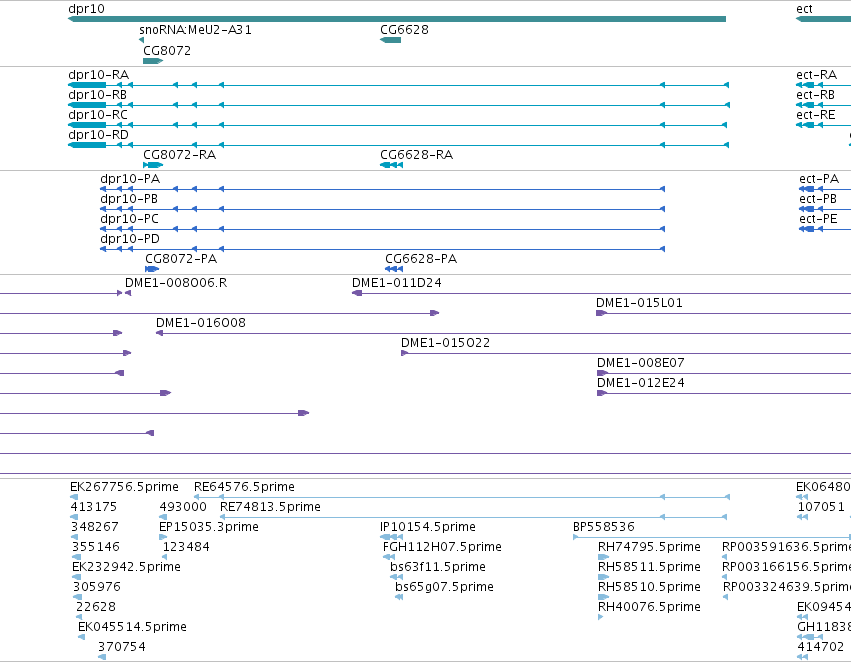Click the BP558536 feature
This screenshot has width=851, height=662.
pos(712,537)
